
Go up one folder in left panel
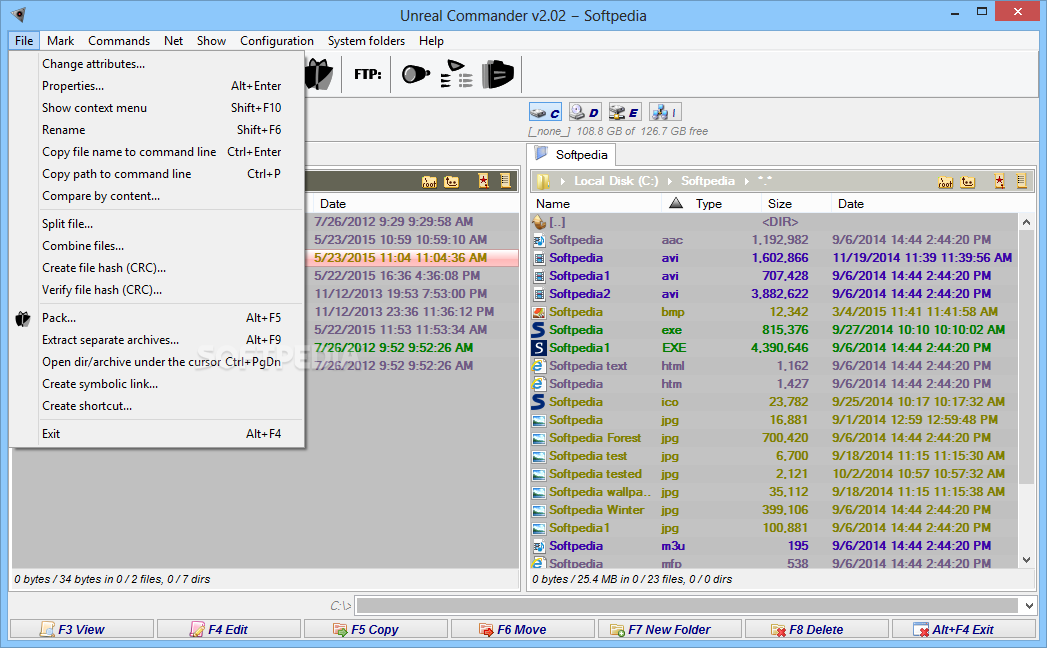(451, 182)
